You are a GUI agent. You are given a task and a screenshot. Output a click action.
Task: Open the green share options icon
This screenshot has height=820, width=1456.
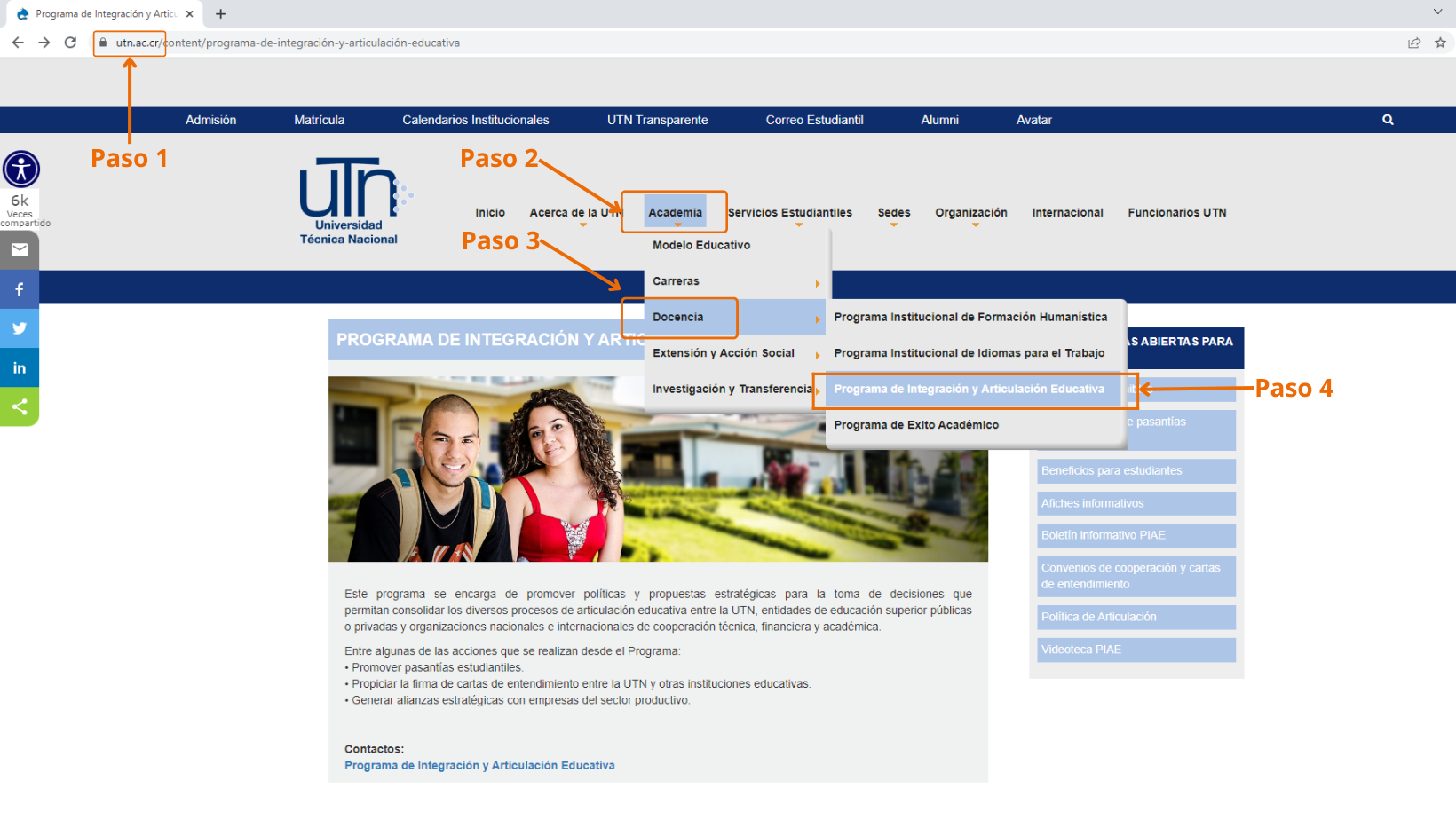pos(20,407)
